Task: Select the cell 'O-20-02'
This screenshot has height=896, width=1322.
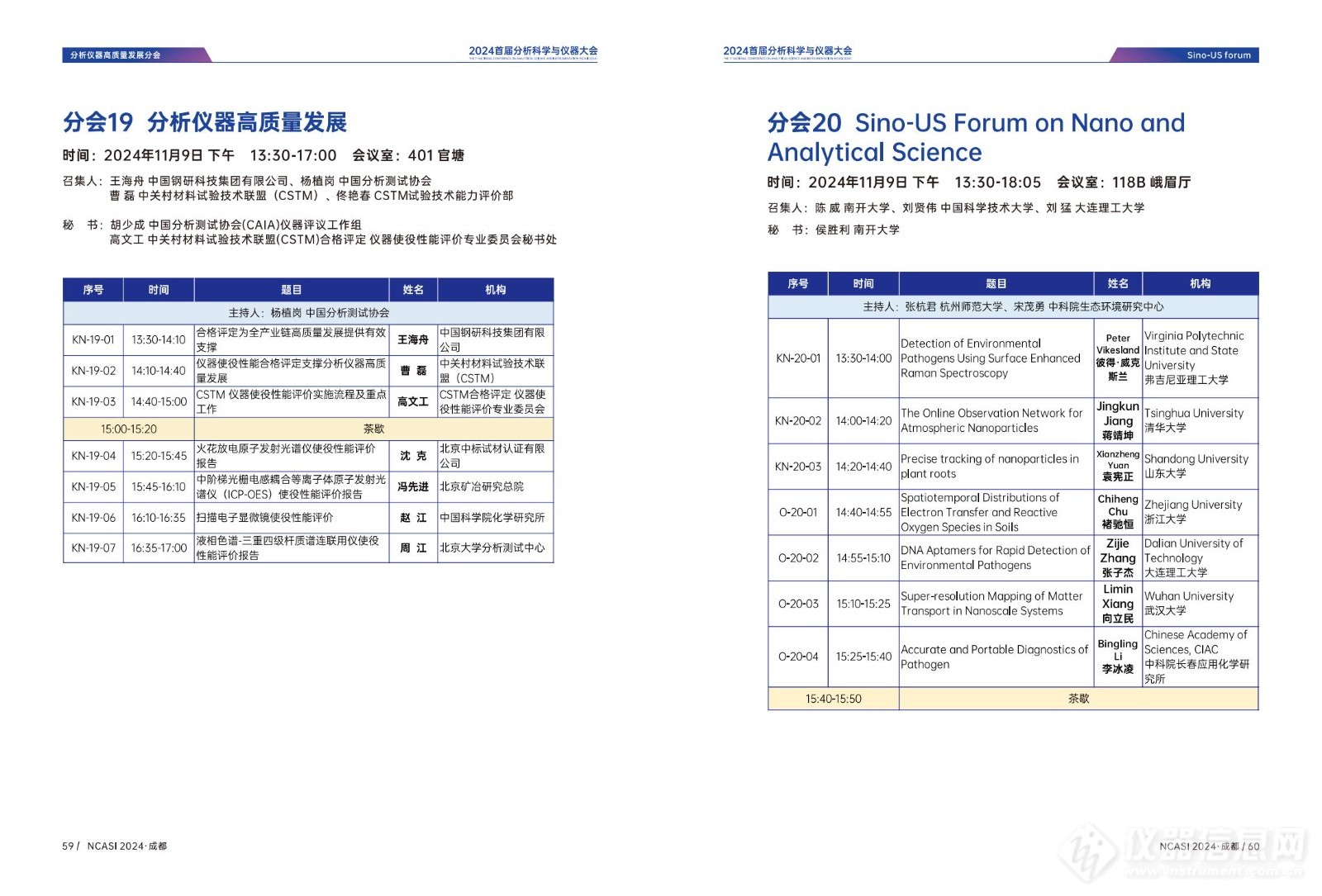Action: click(798, 558)
